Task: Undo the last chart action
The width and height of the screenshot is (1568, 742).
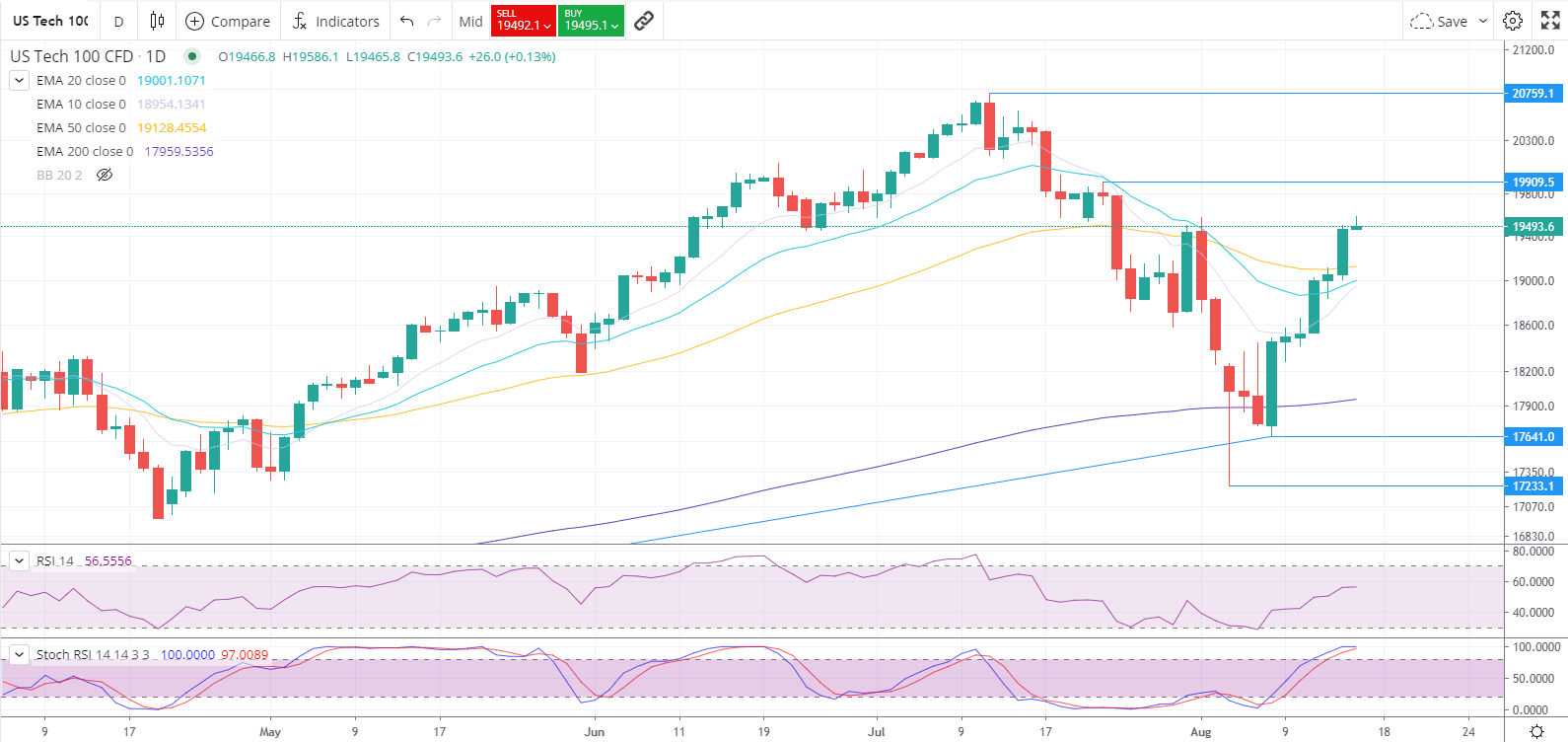Action: point(406,21)
